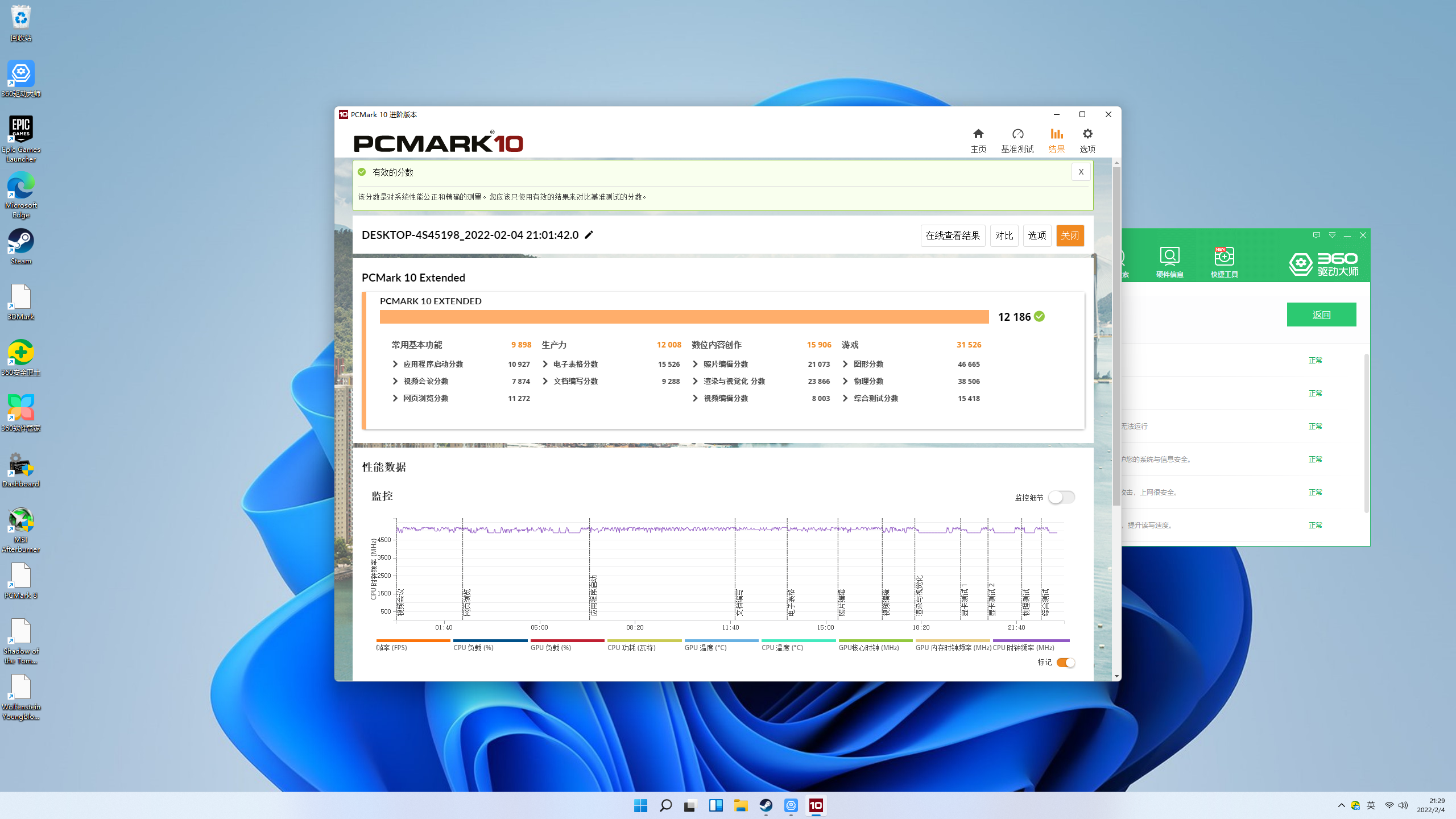This screenshot has width=1456, height=819.
Task: Open hardware info icon in 360 Driver Master
Action: tap(1169, 257)
